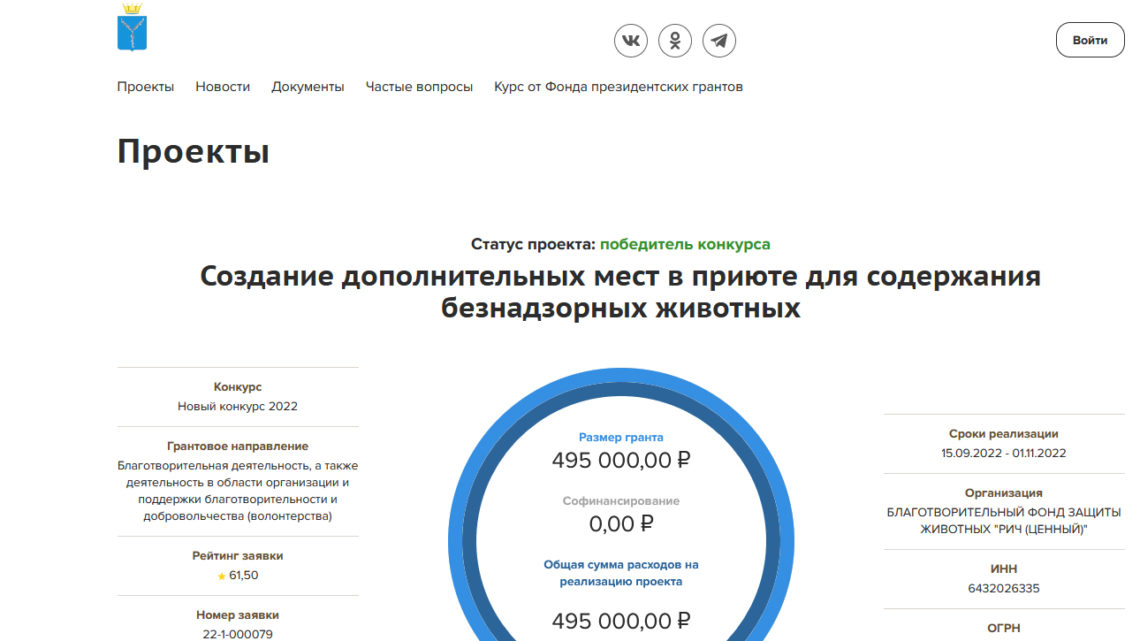Open Курс от Фонда президентских грантов link
1140x641 pixels.
click(x=619, y=86)
